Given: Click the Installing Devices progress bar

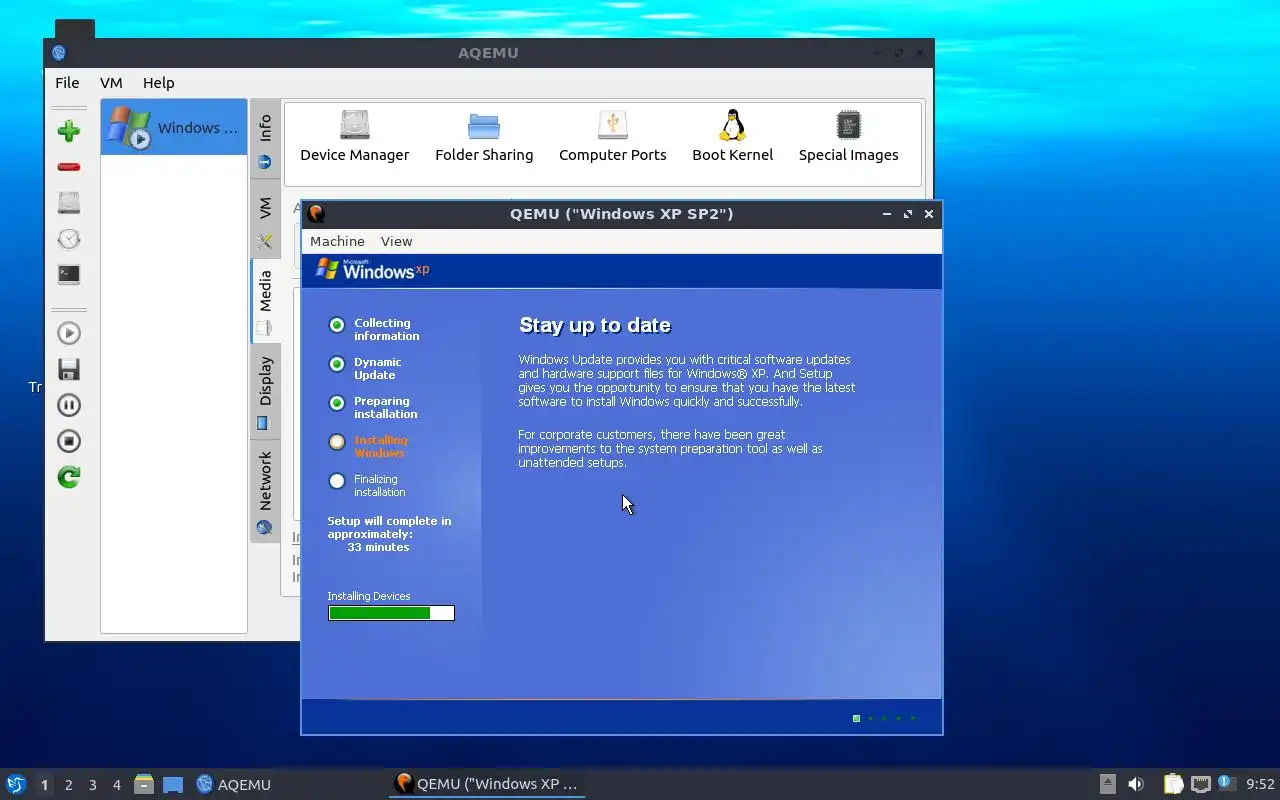Looking at the screenshot, I should click(391, 613).
